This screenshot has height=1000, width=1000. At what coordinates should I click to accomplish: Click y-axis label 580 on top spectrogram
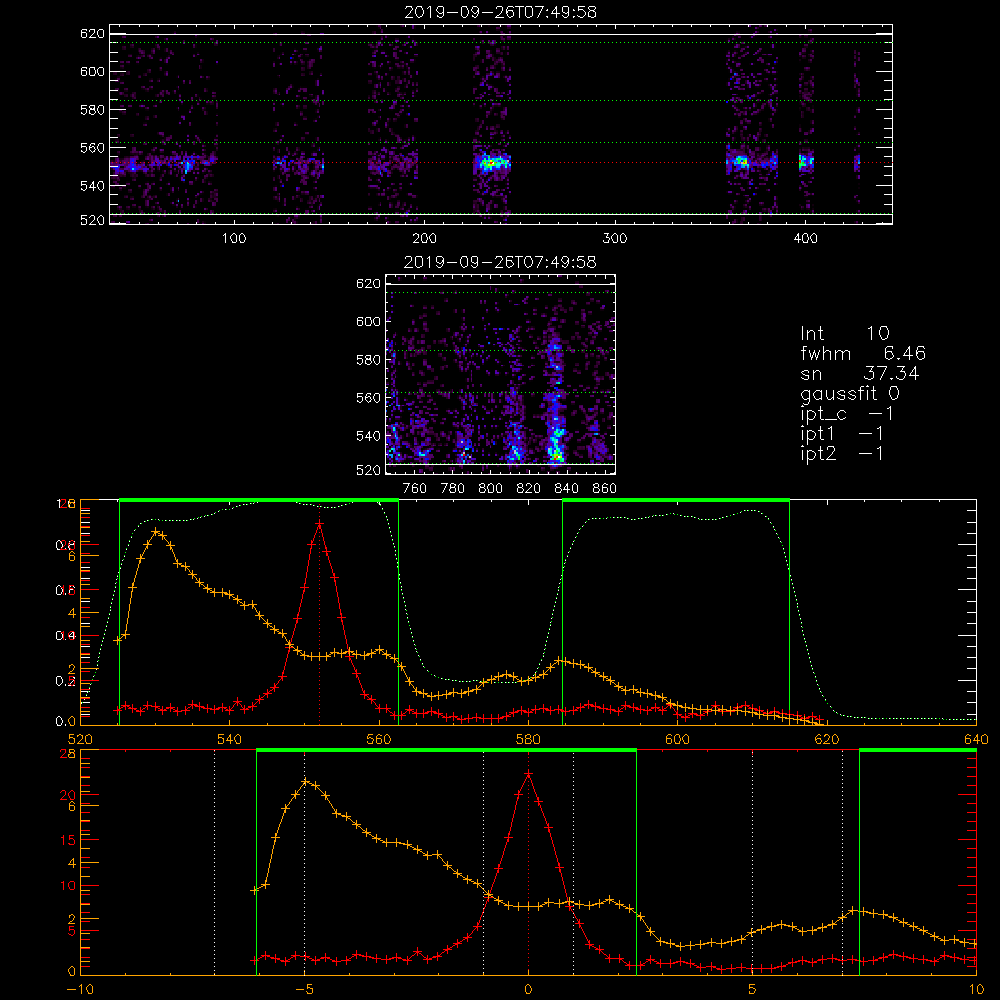[92, 110]
